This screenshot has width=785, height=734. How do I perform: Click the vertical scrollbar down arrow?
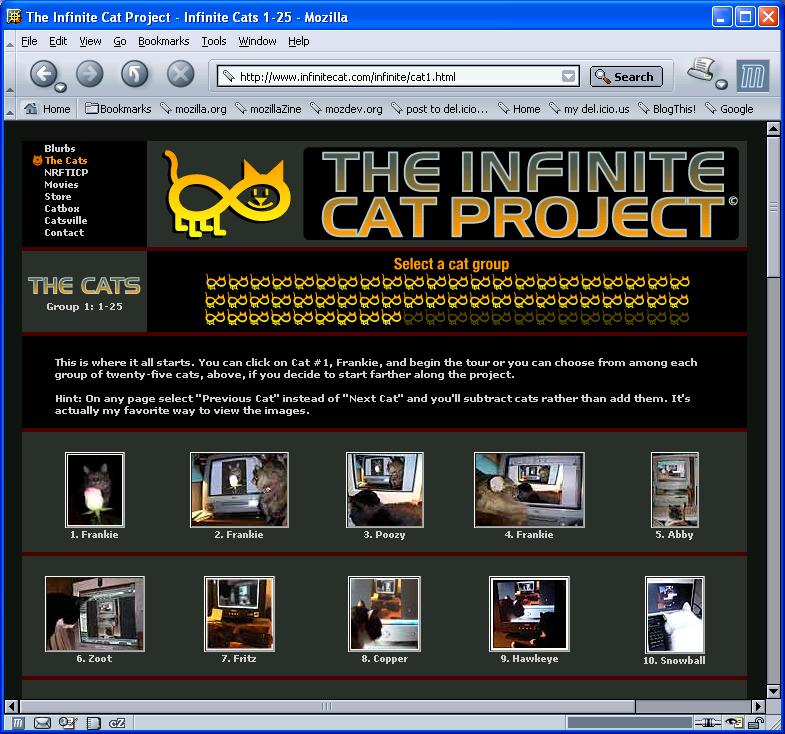pos(773,691)
